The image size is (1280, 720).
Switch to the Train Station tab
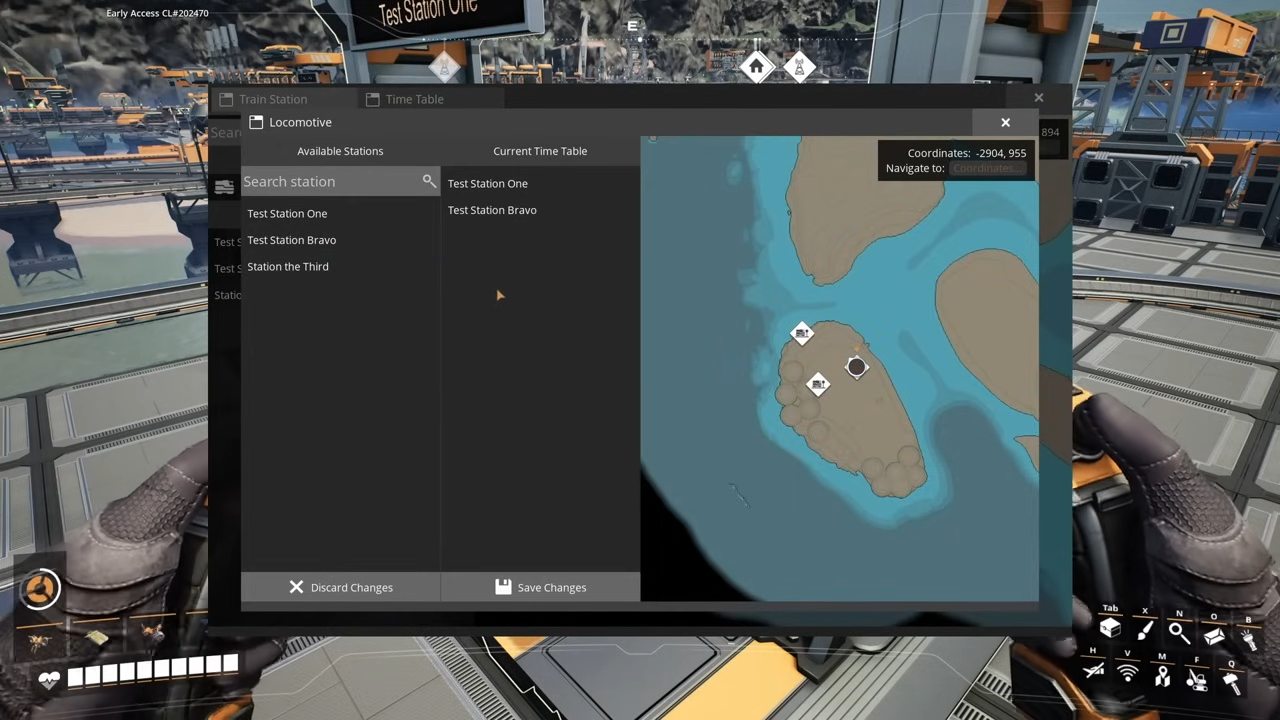[272, 99]
